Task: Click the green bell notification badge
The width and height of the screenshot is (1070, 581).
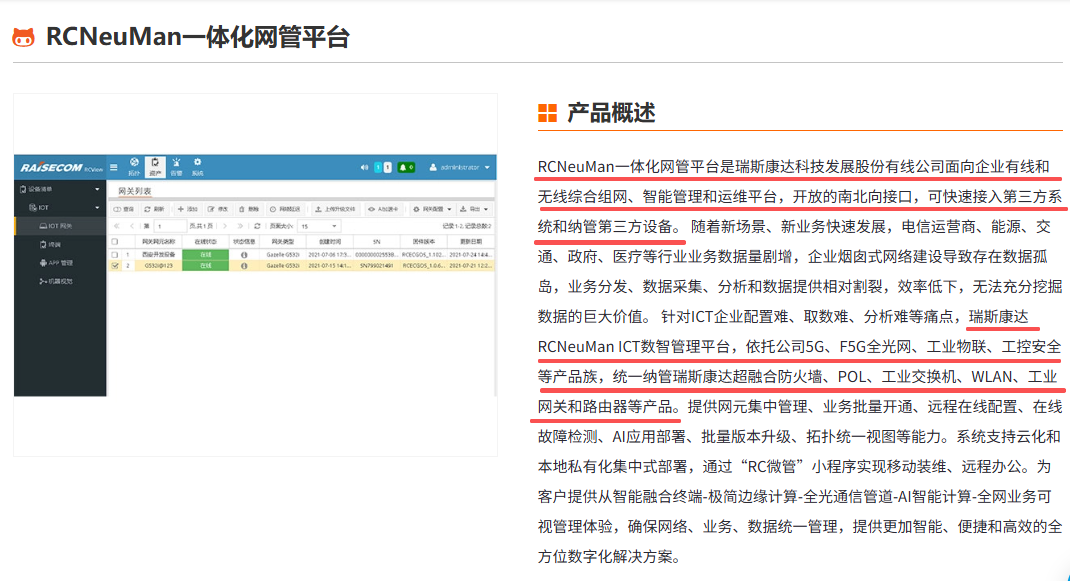Action: pyautogui.click(x=406, y=167)
